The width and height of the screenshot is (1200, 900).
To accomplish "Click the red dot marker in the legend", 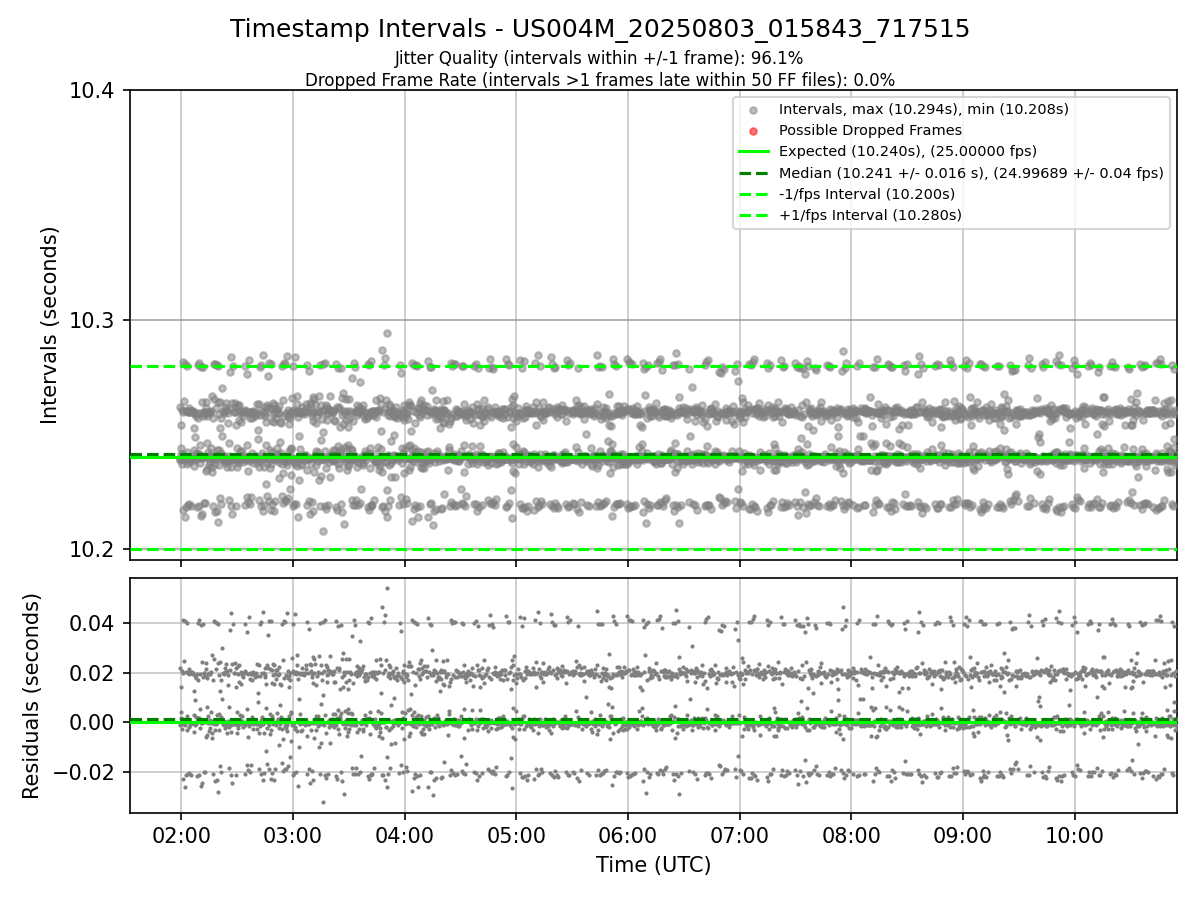I will pyautogui.click(x=754, y=131).
